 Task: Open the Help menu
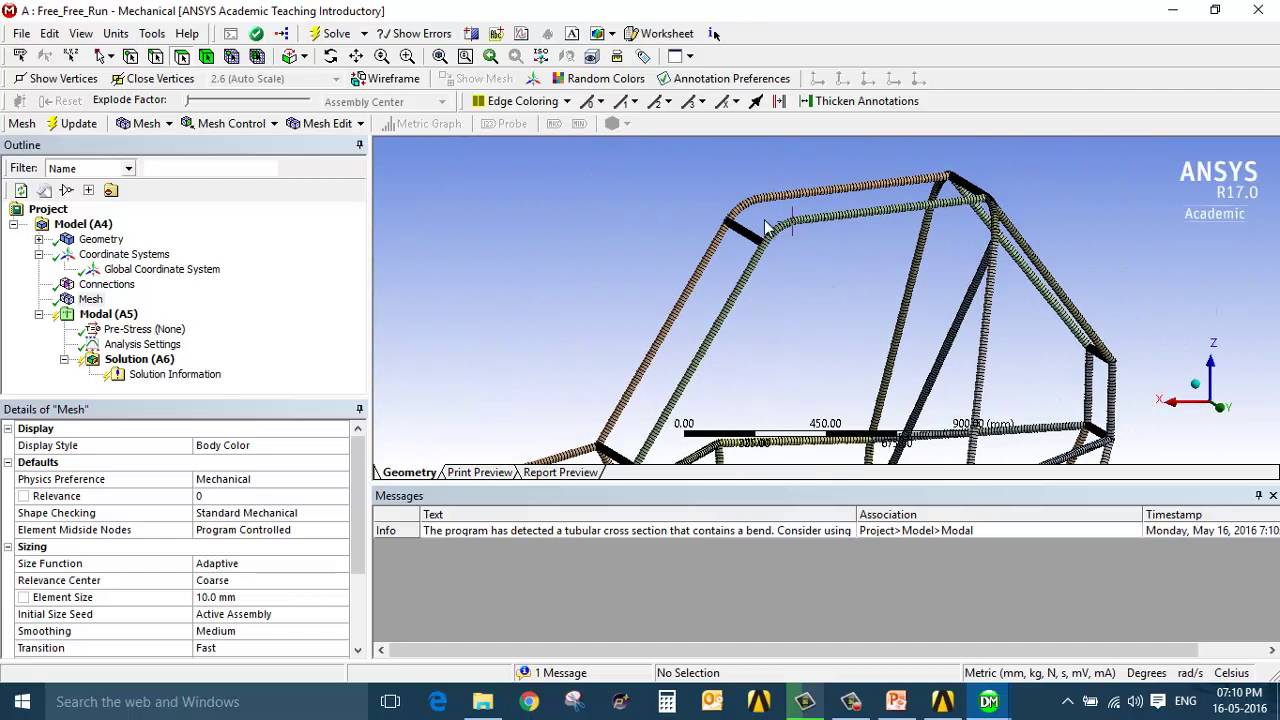(x=187, y=33)
